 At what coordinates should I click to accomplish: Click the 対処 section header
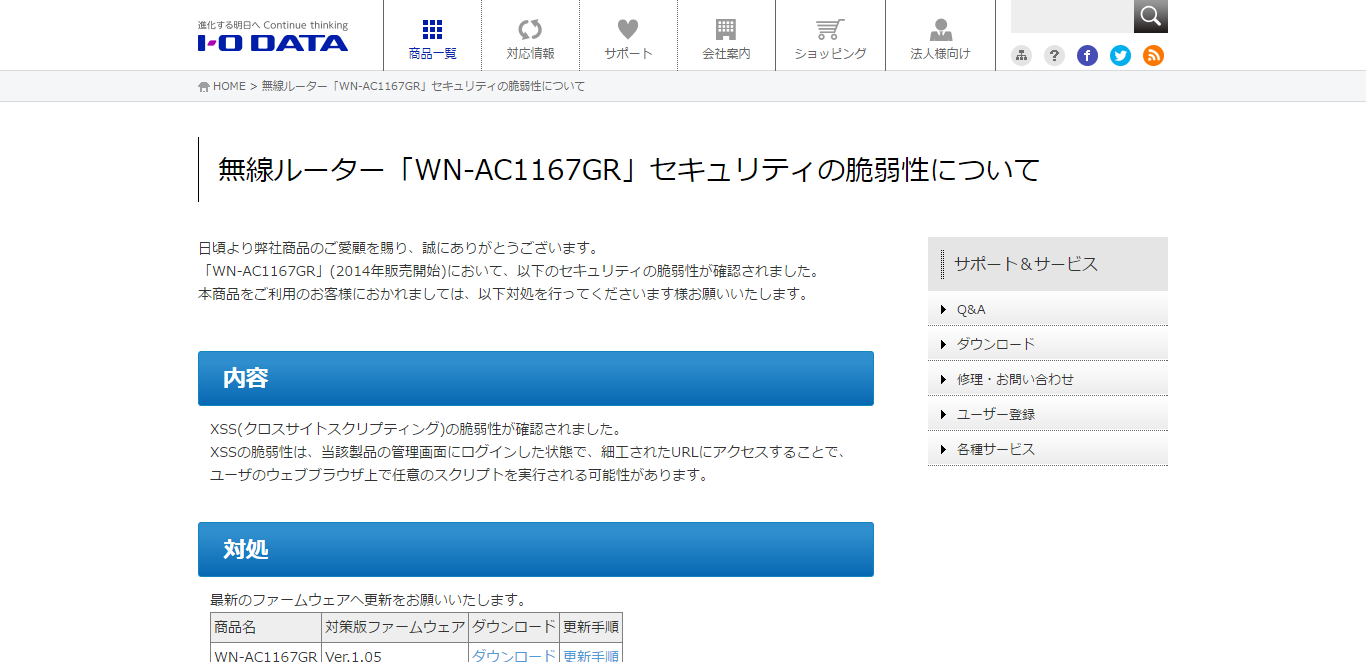pyautogui.click(x=536, y=549)
